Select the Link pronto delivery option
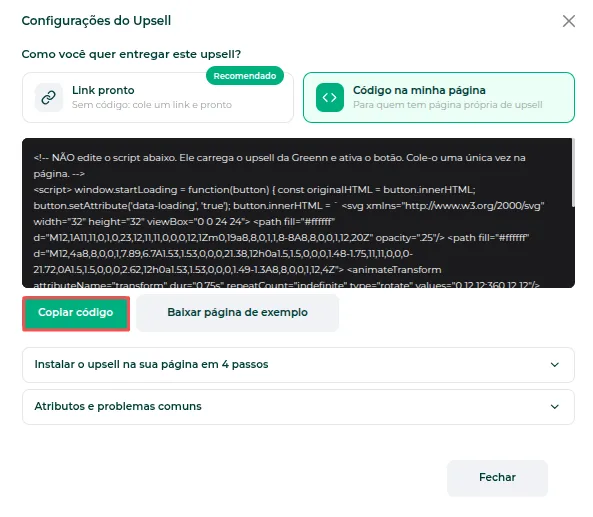The image size is (593, 517). click(158, 98)
